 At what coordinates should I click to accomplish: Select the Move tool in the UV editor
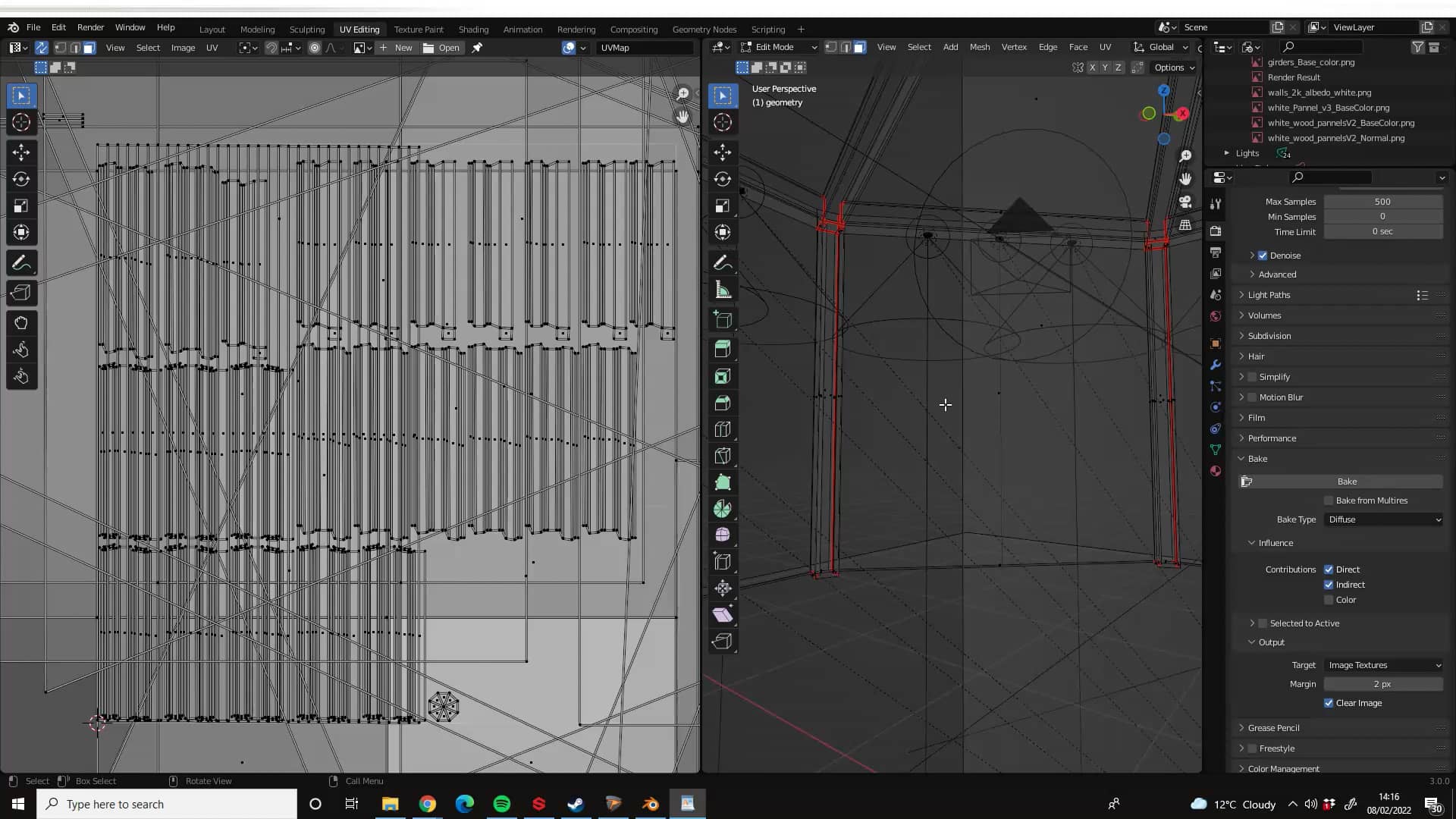coord(21,152)
